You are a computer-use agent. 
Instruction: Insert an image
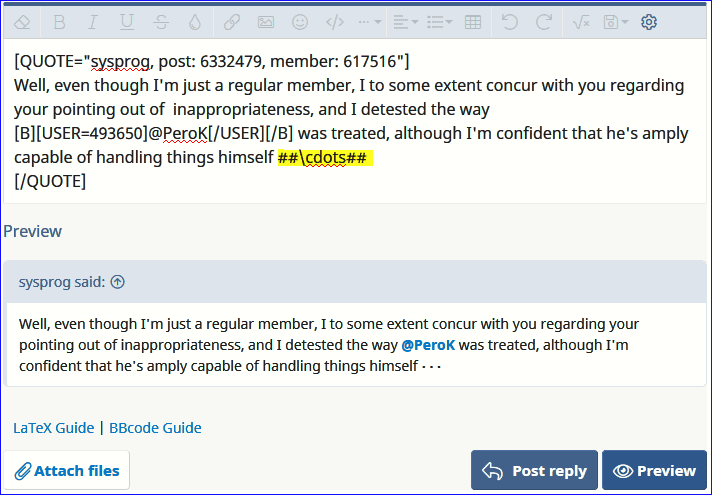point(266,22)
